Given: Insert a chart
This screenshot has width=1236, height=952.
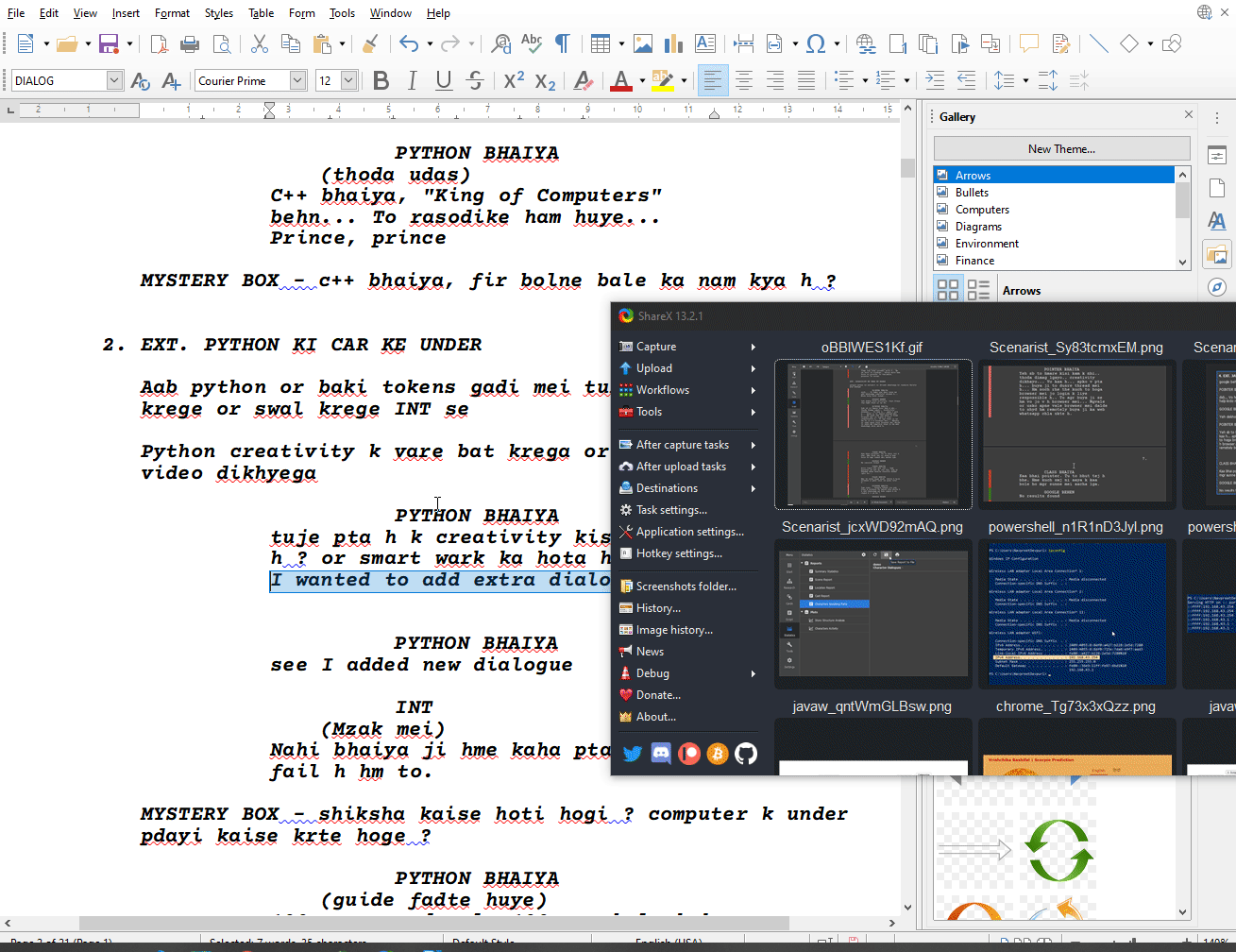Looking at the screenshot, I should [674, 43].
